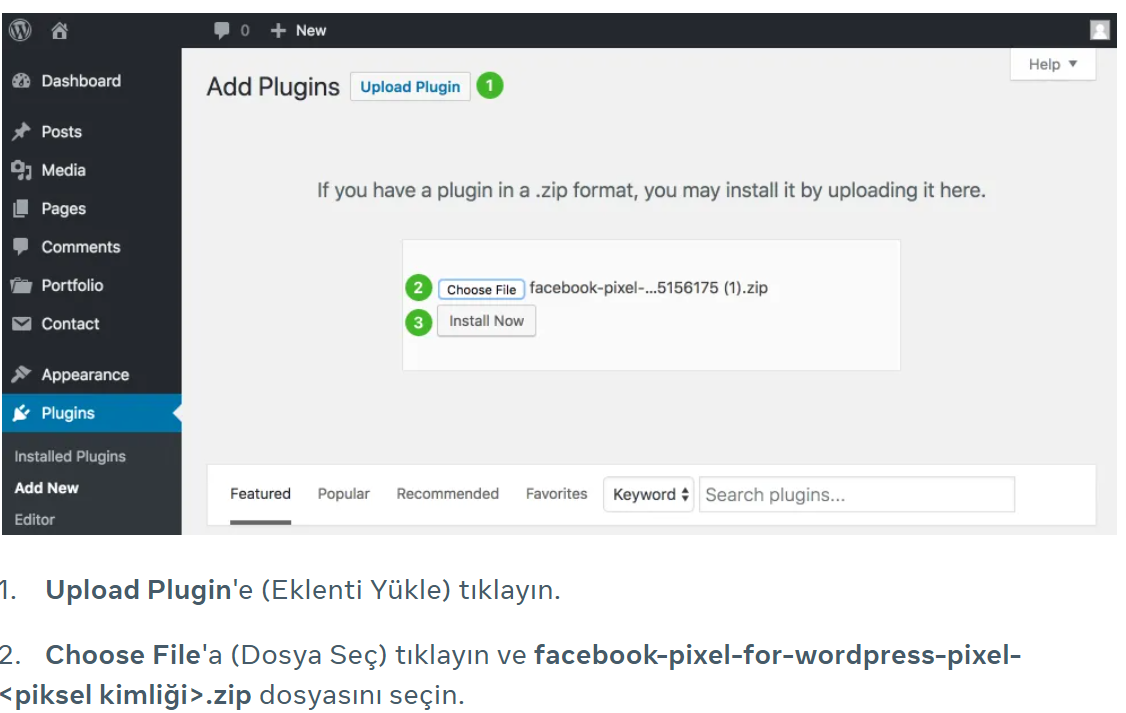Click the Appearance paintbrush icon
The width and height of the screenshot is (1126, 713).
coord(22,374)
